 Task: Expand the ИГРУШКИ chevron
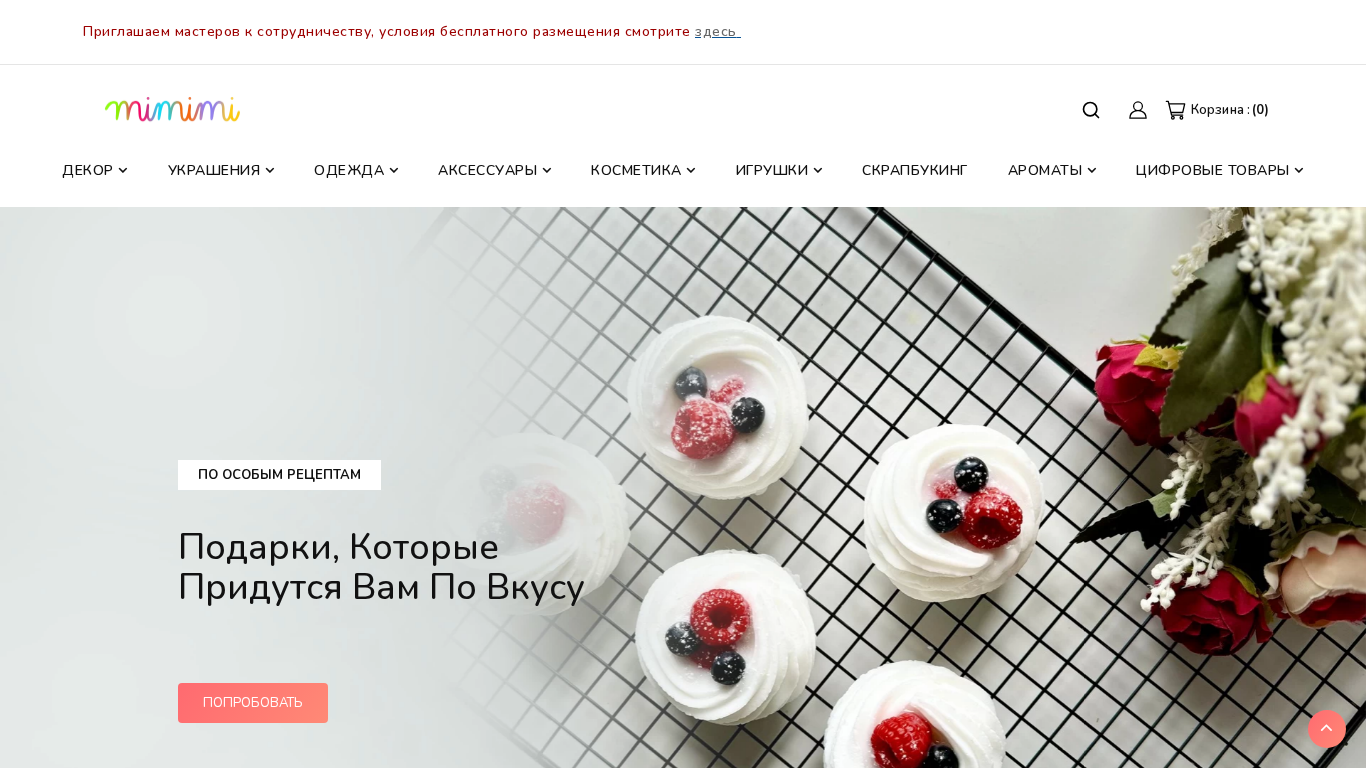point(818,171)
